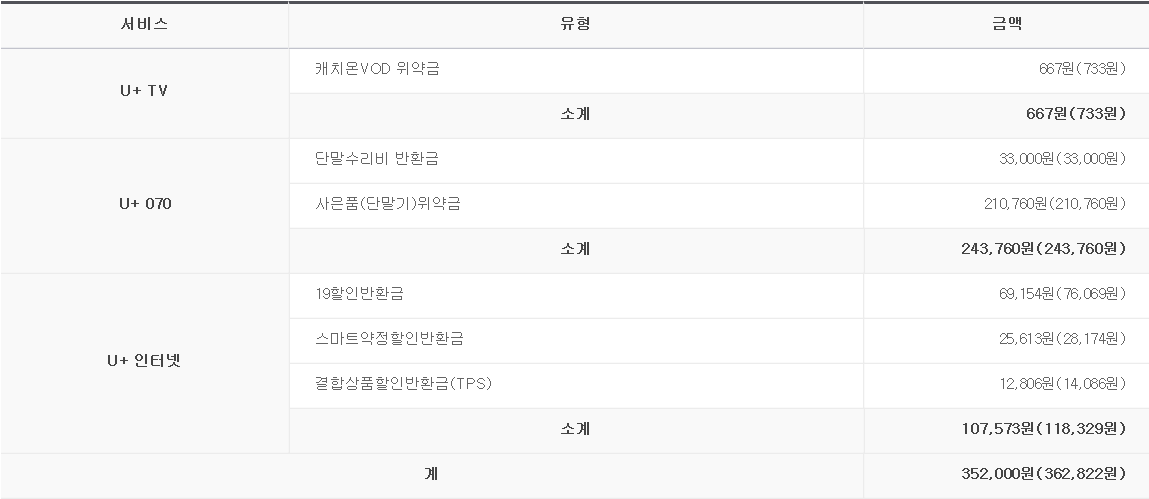1149x499 pixels.
Task: Click the 캐치온VOD 위약금 row label
Action: (x=377, y=69)
